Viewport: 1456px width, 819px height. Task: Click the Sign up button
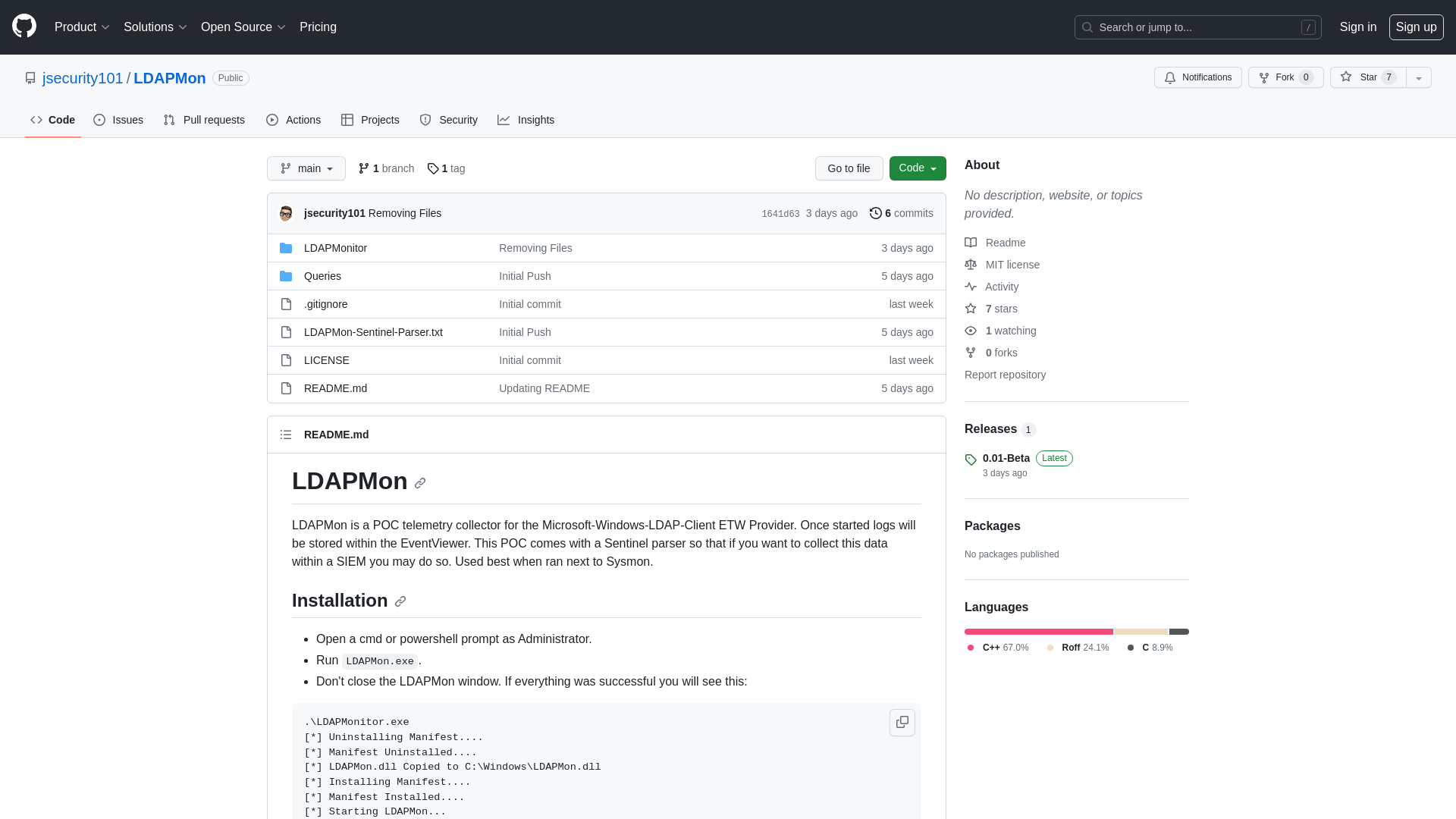pos(1416,27)
